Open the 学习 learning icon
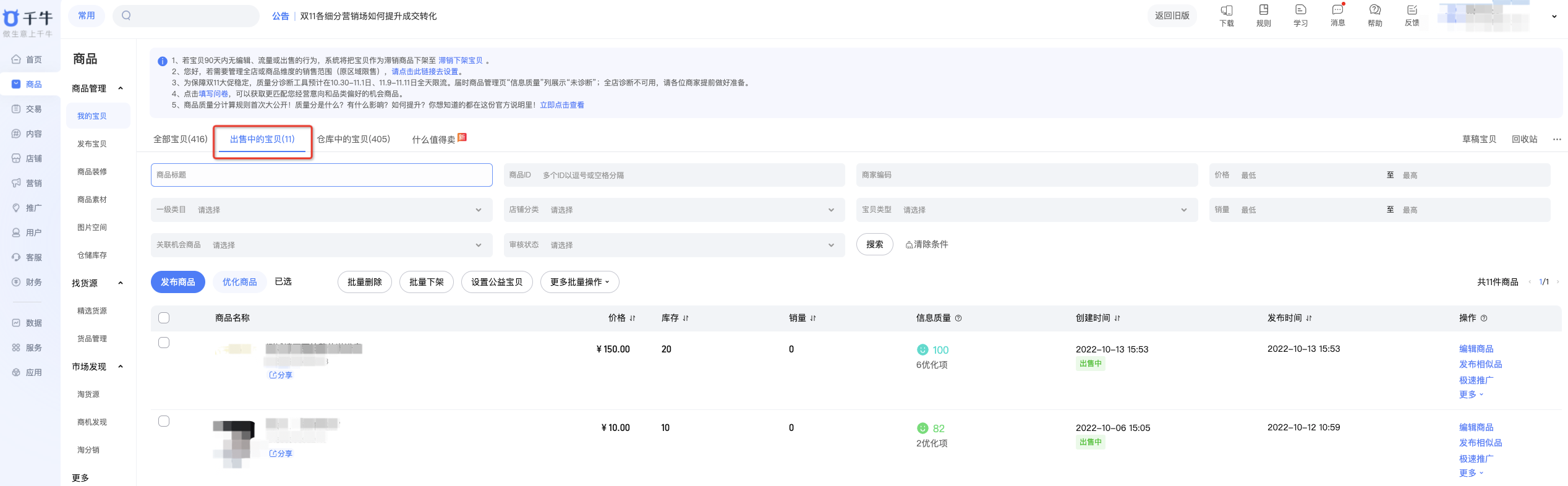1568x486 pixels. (1301, 15)
